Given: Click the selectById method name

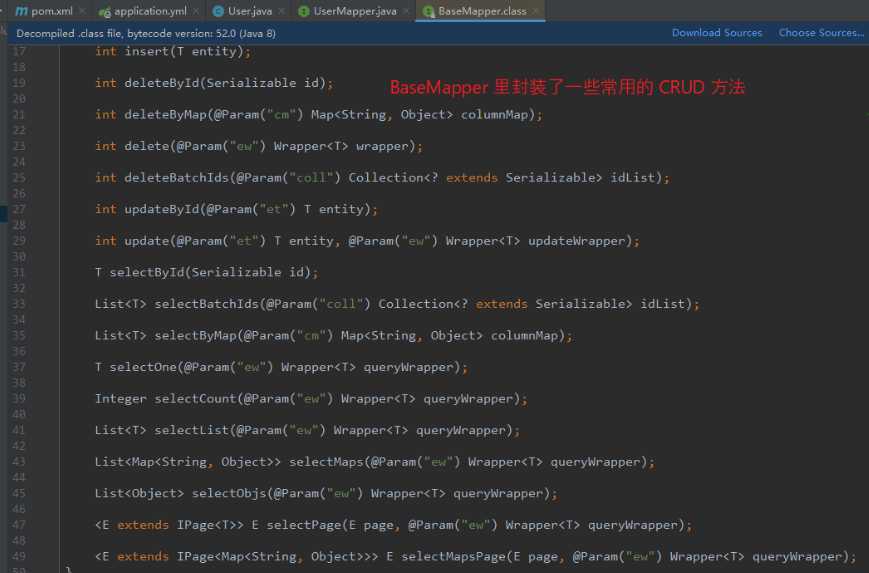Looking at the screenshot, I should pyautogui.click(x=147, y=272).
